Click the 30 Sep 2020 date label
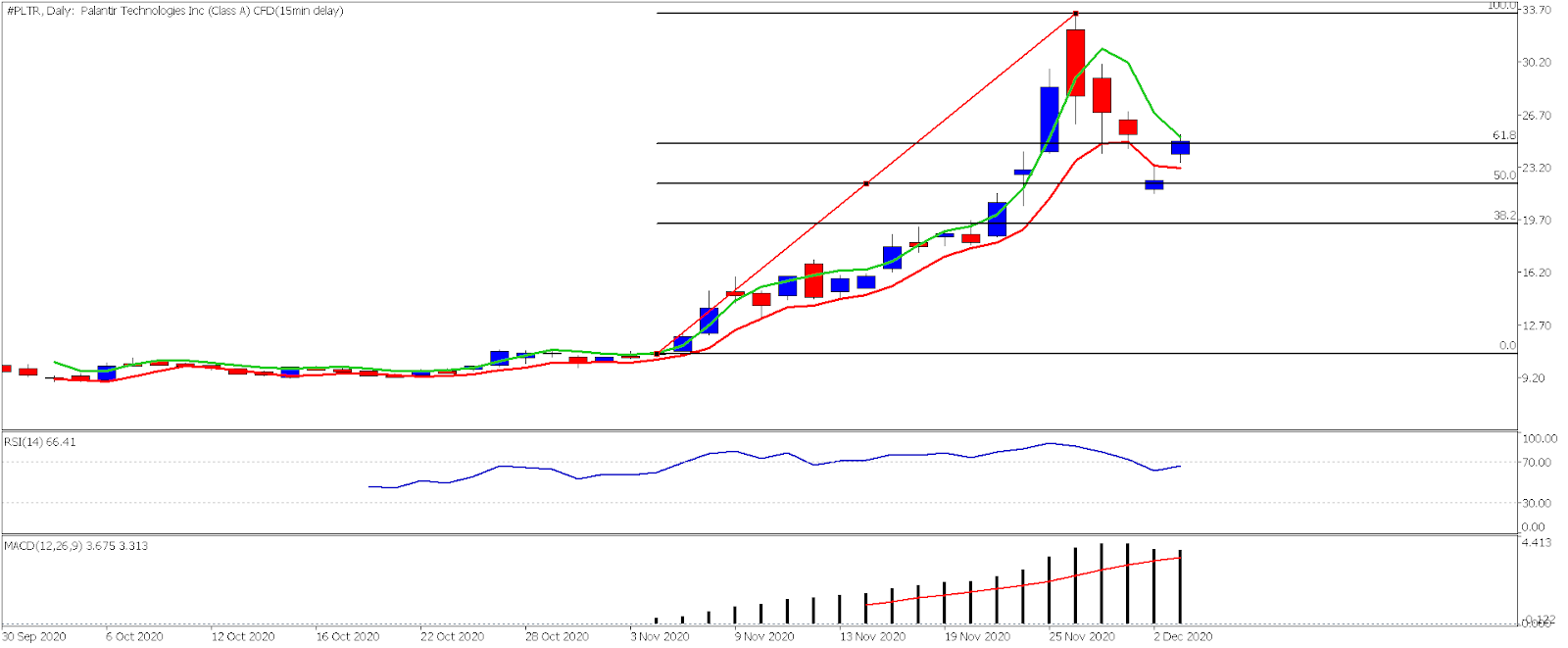Viewport: 1568px width, 648px height. tap(34, 636)
